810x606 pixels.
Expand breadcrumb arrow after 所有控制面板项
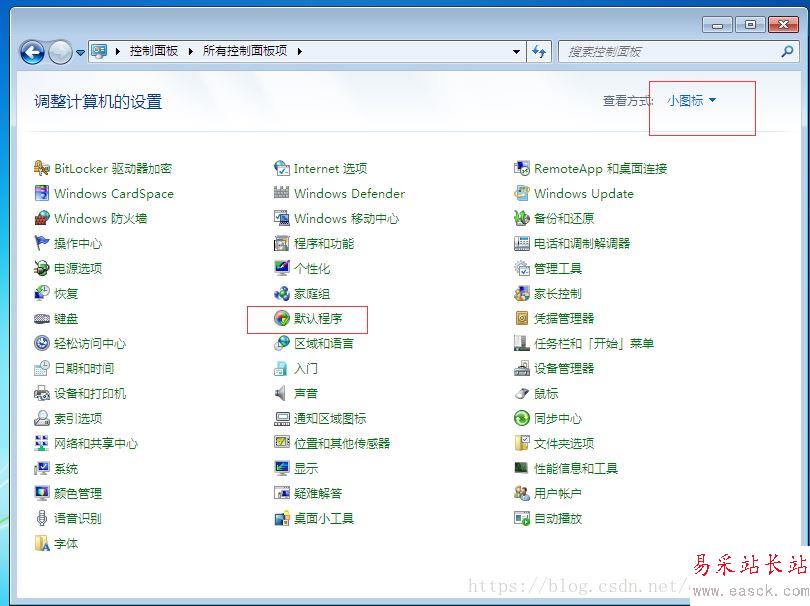[x=300, y=51]
